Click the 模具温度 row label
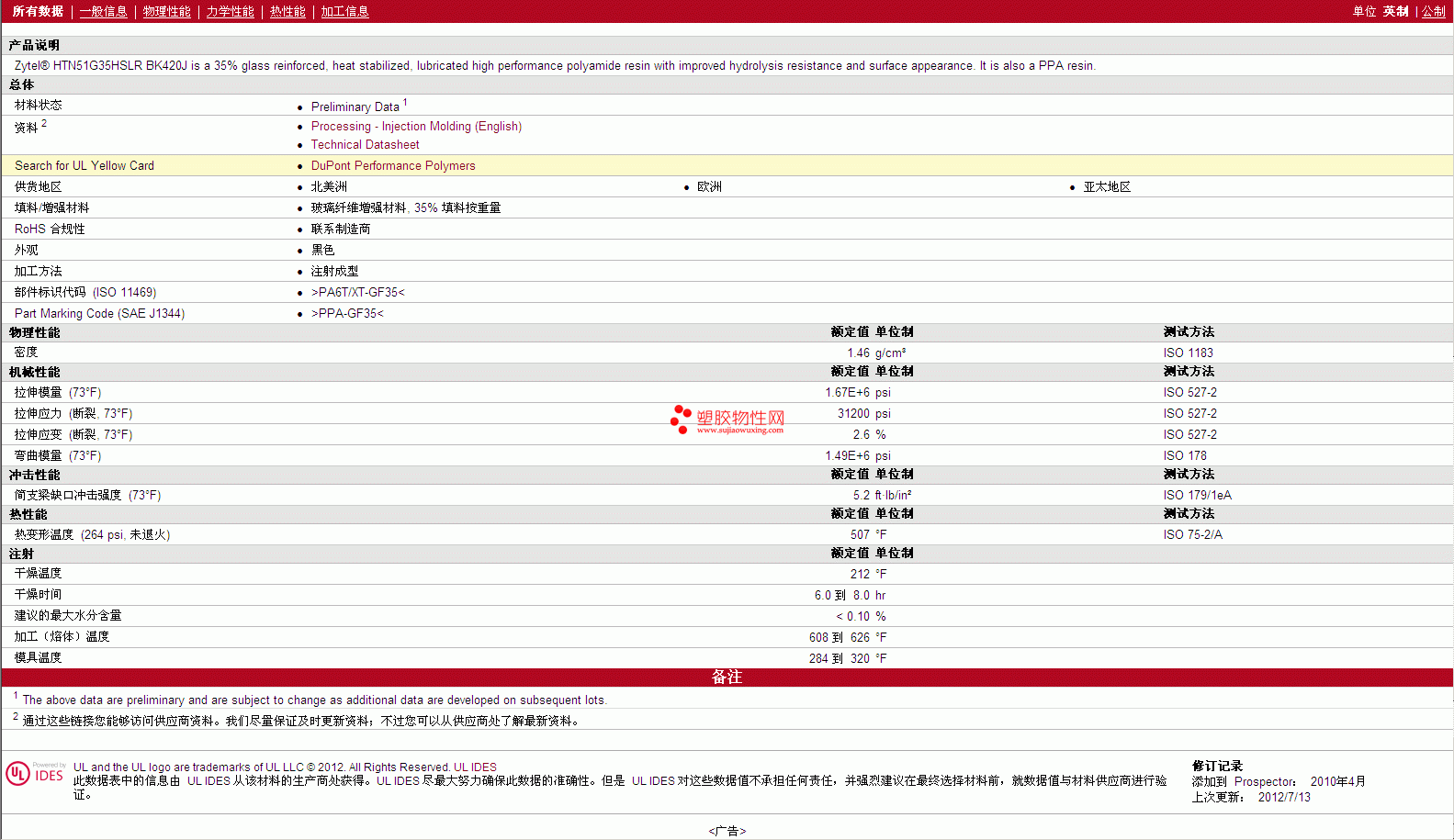The height and width of the screenshot is (840, 1454). click(x=38, y=658)
